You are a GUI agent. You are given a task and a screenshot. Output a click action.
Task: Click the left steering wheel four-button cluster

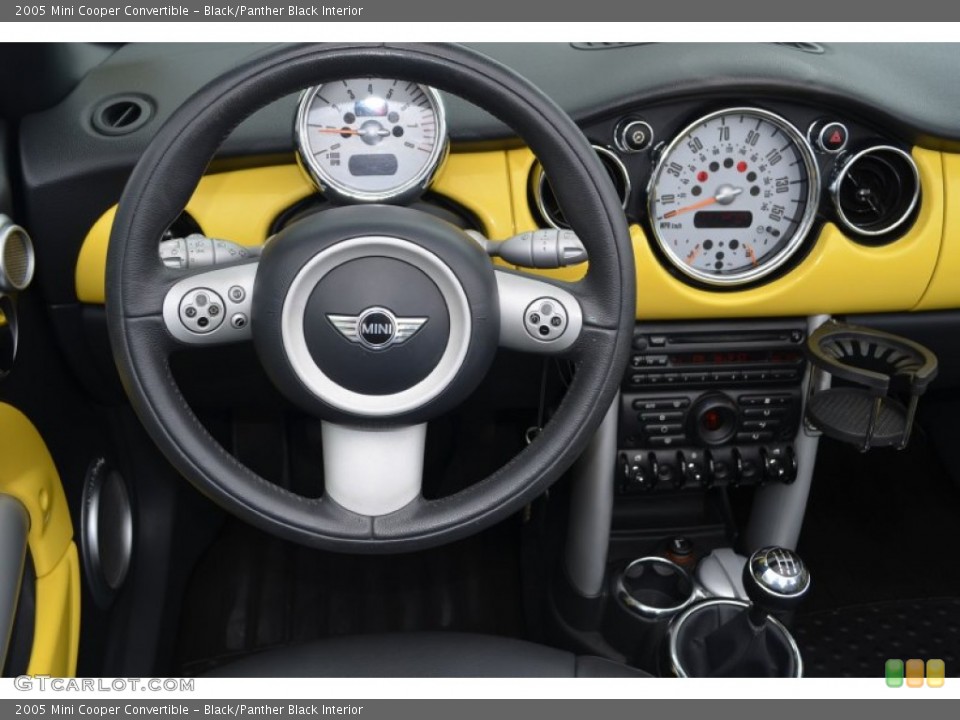(202, 311)
